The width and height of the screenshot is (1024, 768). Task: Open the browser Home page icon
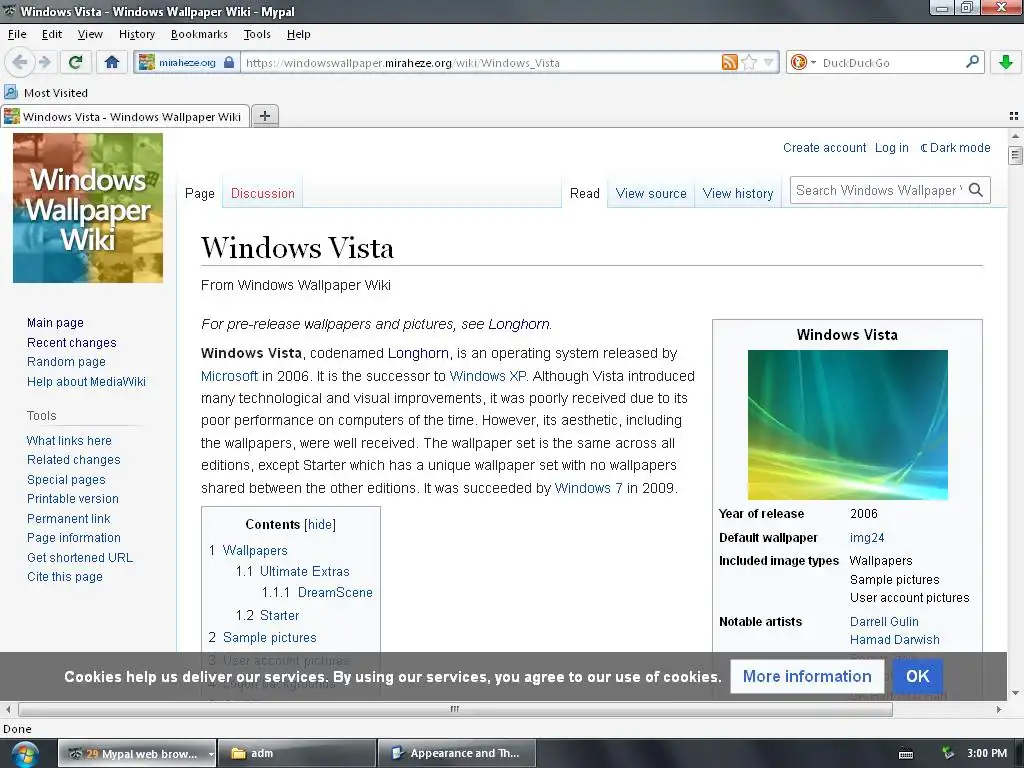112,62
